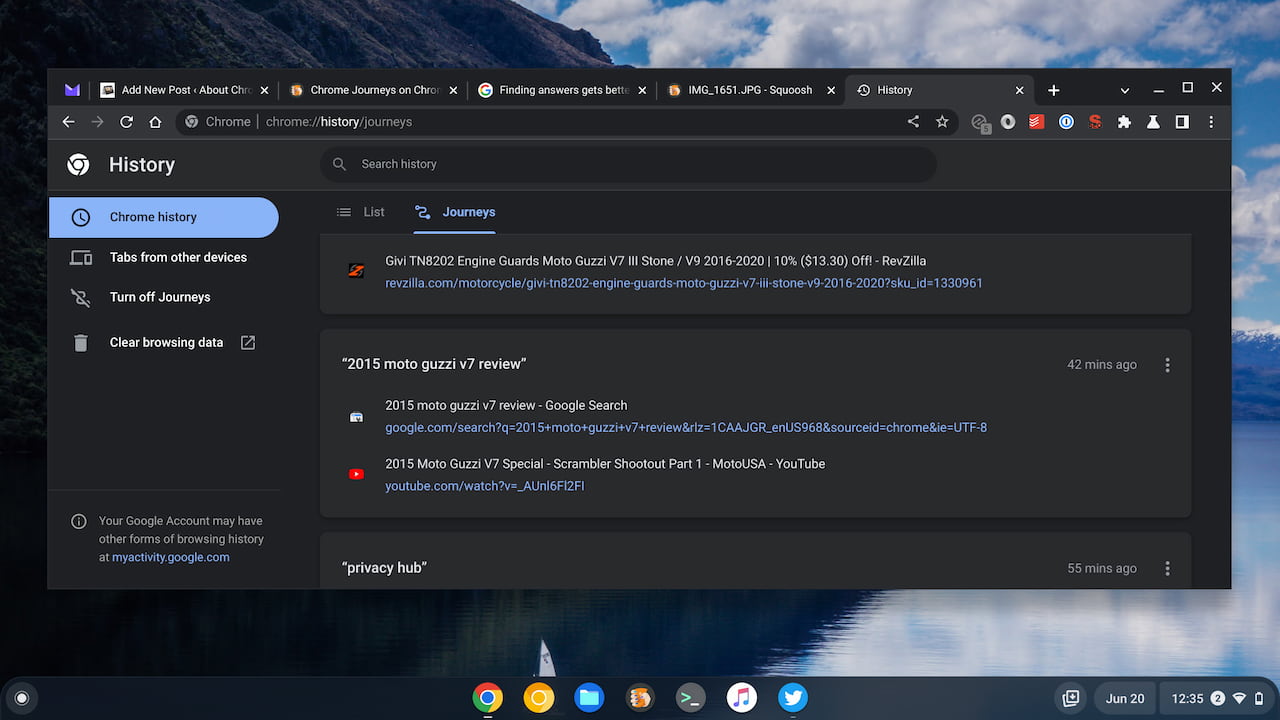Click the chrome://history/journeys address bar
Screen dimensions: 1280x720
tap(565, 122)
